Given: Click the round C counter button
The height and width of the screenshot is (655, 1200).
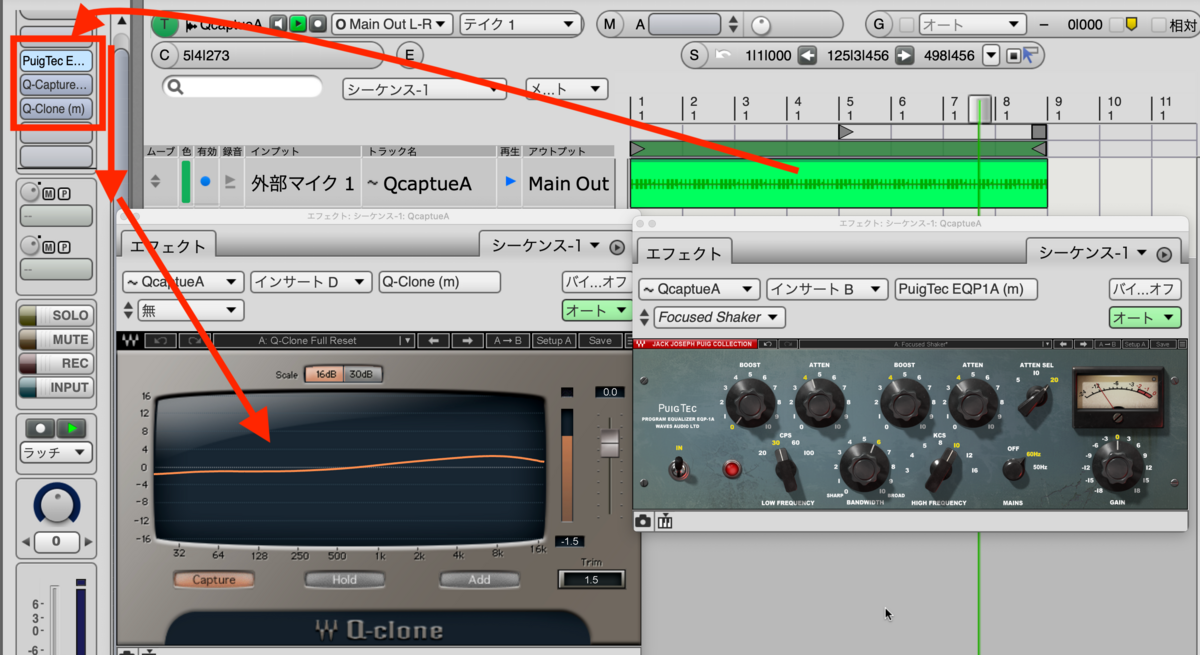Looking at the screenshot, I should click(x=165, y=55).
